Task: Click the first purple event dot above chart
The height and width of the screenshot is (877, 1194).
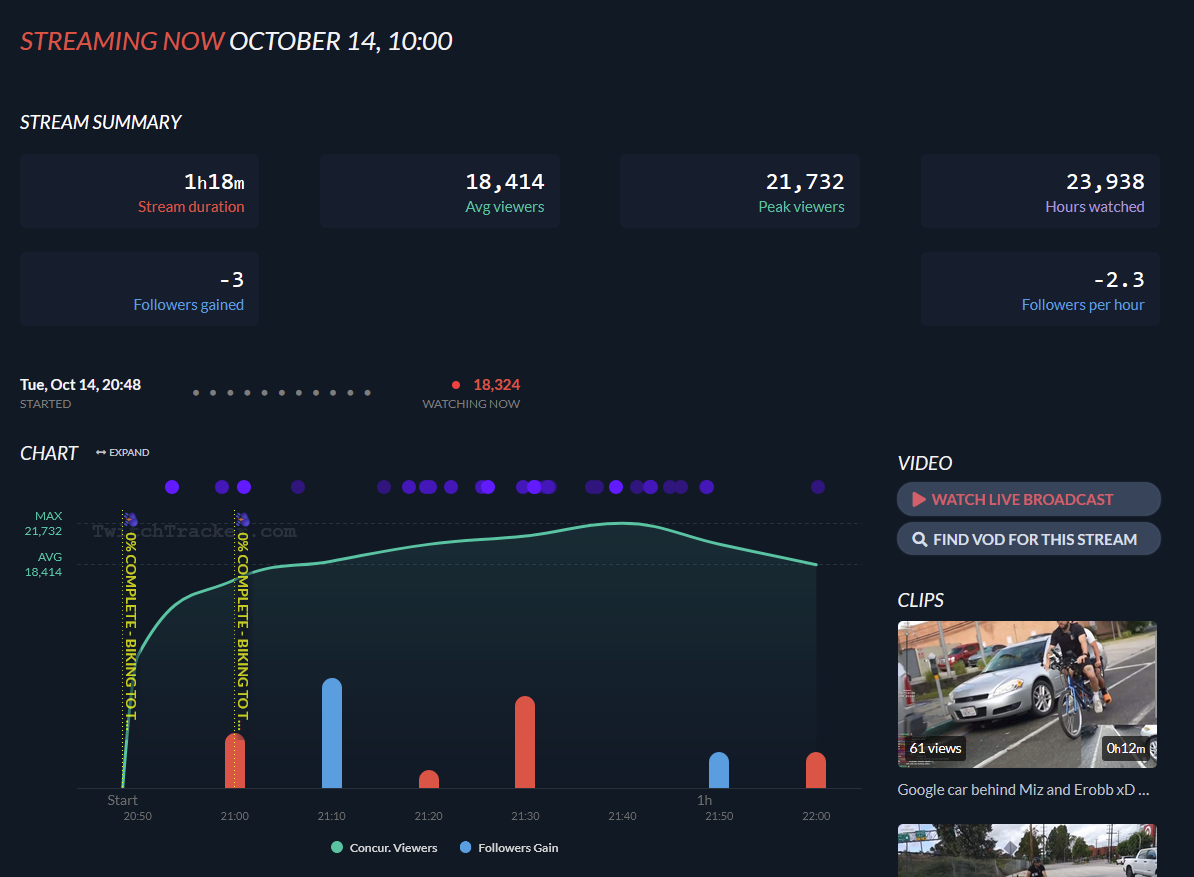Action: 172,486
